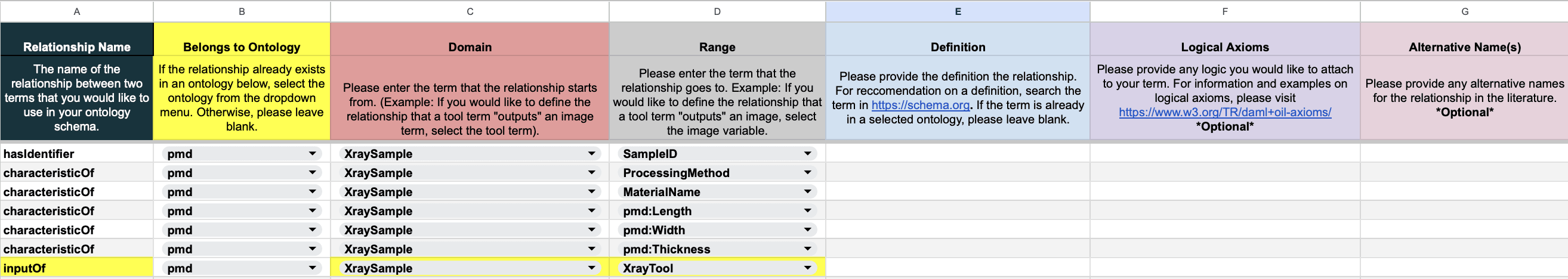
Task: Open XraySample domain dropdown in hasIdentifier row
Action: click(591, 154)
